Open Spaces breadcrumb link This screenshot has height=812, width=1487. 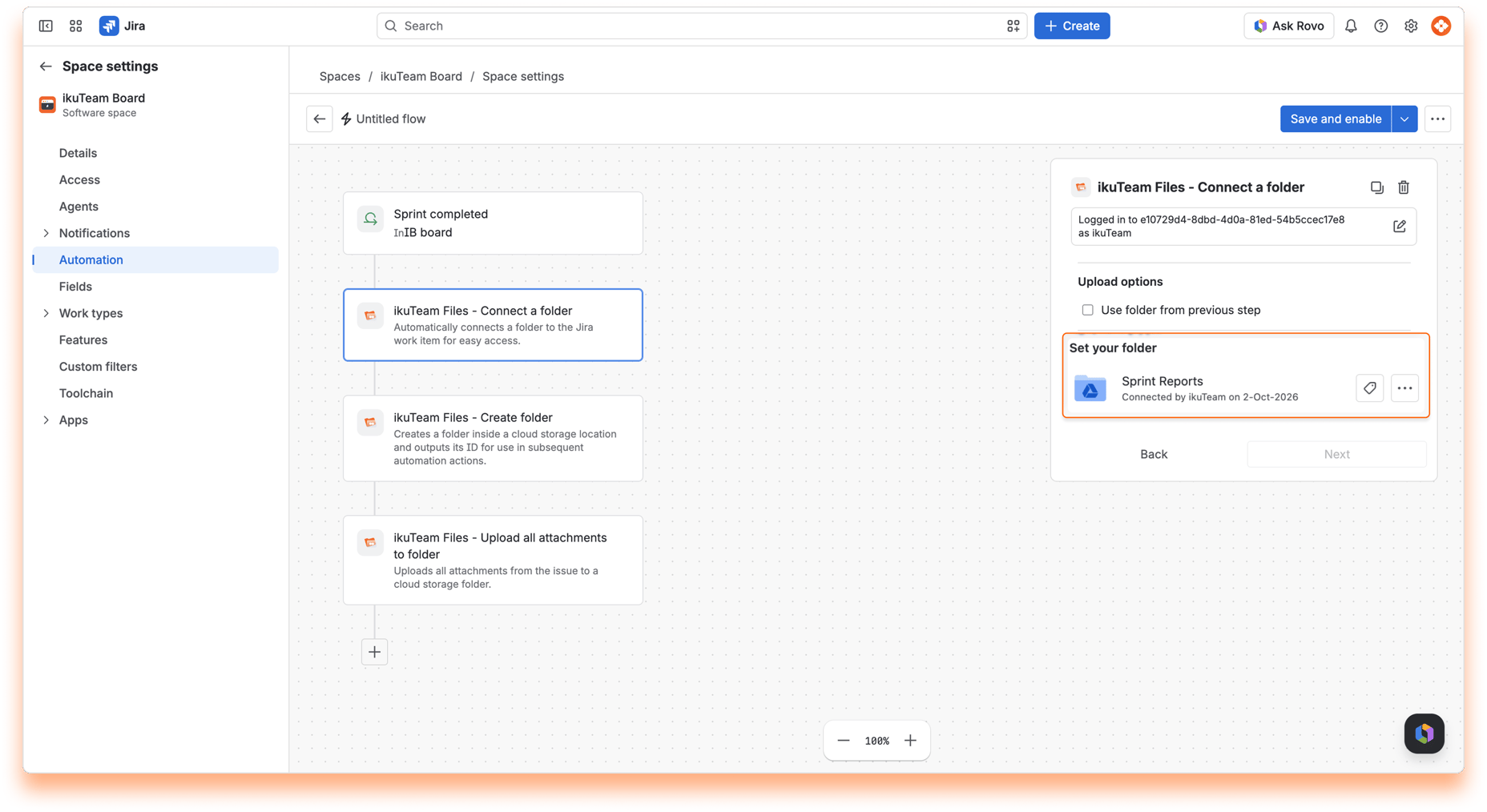coord(340,76)
